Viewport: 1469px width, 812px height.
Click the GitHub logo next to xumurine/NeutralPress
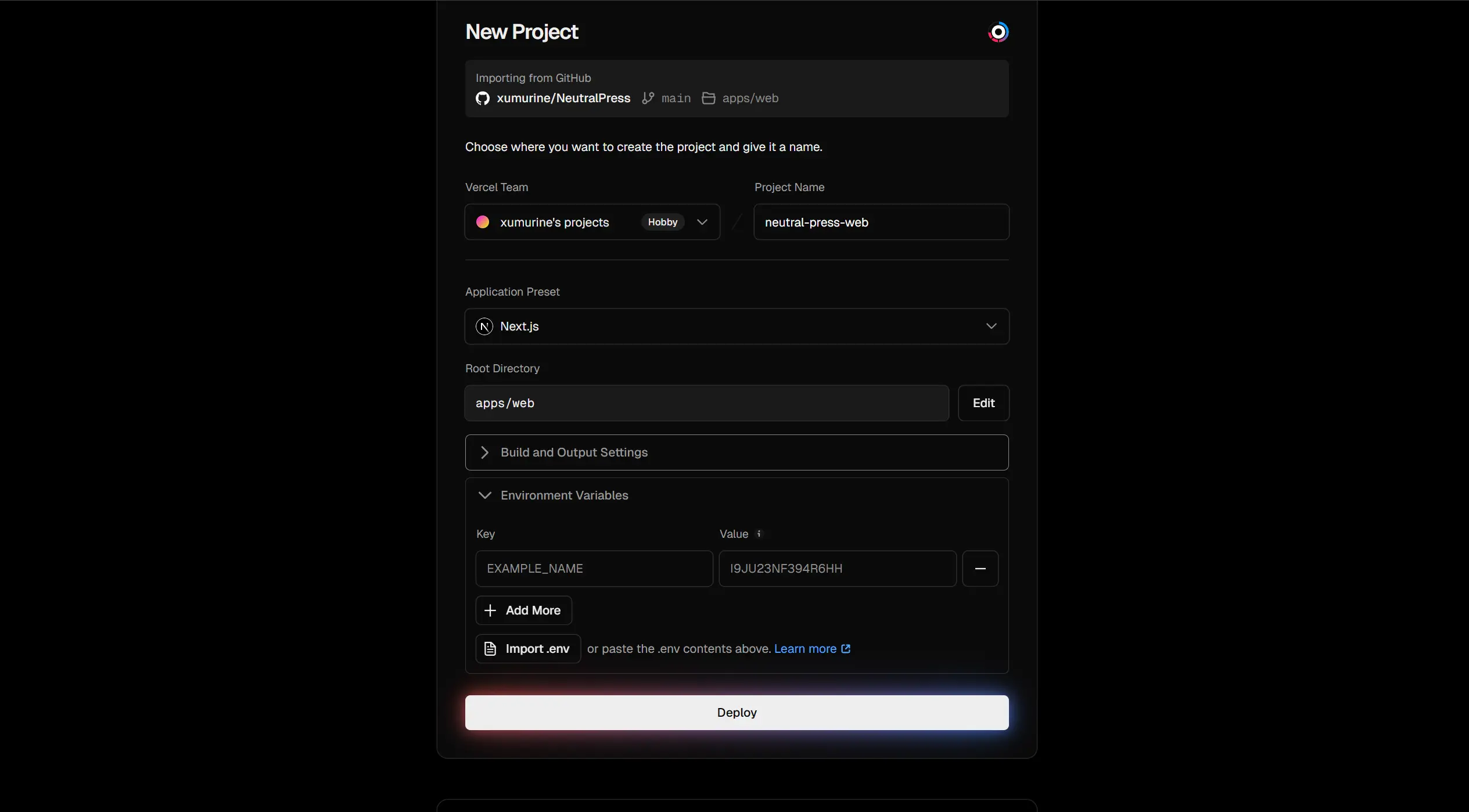[482, 98]
